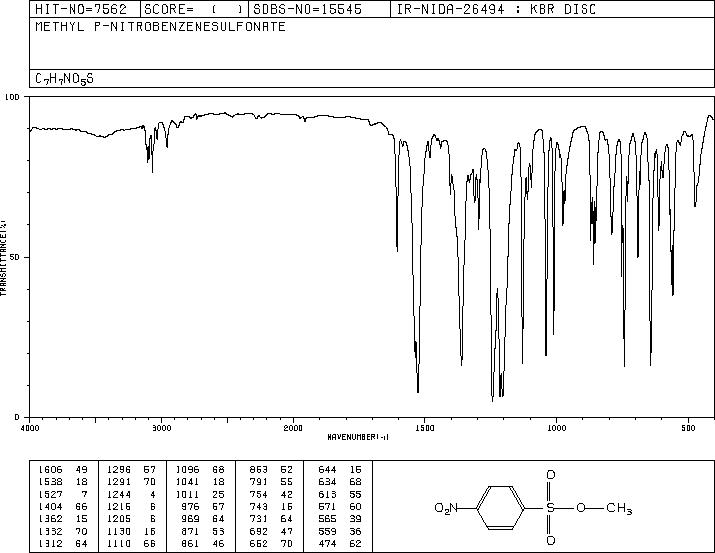The image size is (715, 553).
Task: Click the 1000 tick label on wavenumber axis
Action: tap(556, 428)
